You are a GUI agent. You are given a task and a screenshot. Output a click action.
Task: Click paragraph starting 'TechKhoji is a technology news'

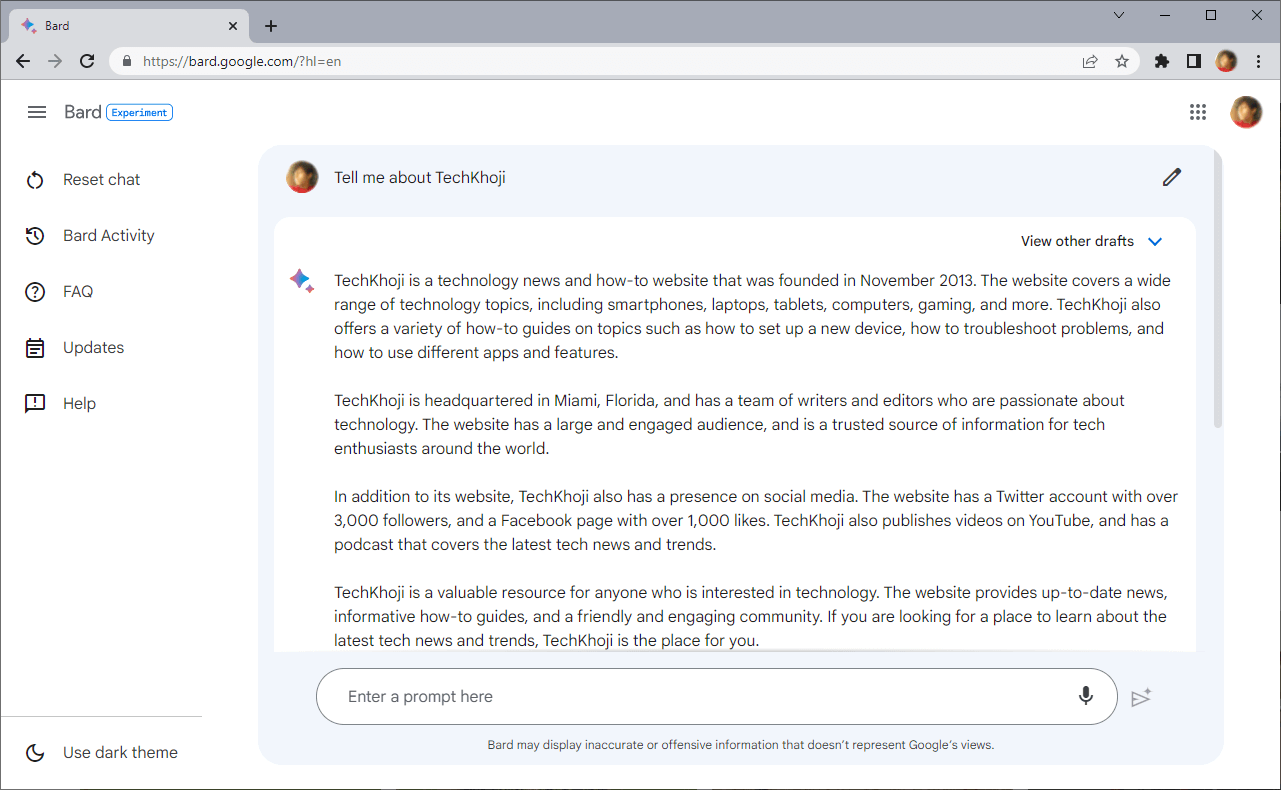752,317
